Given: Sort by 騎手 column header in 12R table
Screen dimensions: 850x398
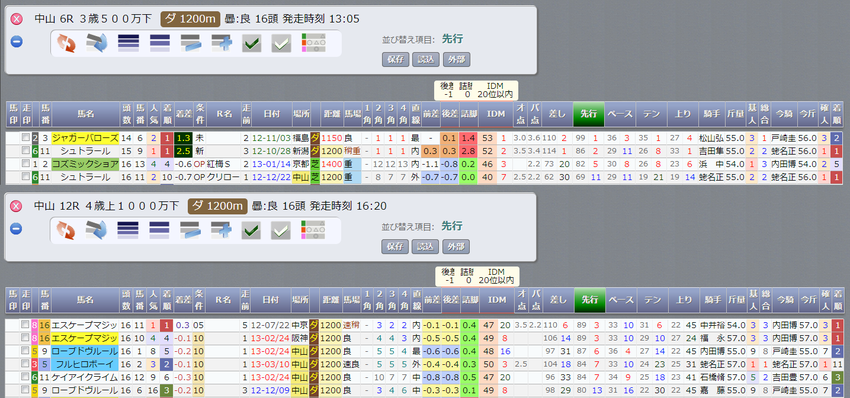Looking at the screenshot, I should (x=712, y=301).
